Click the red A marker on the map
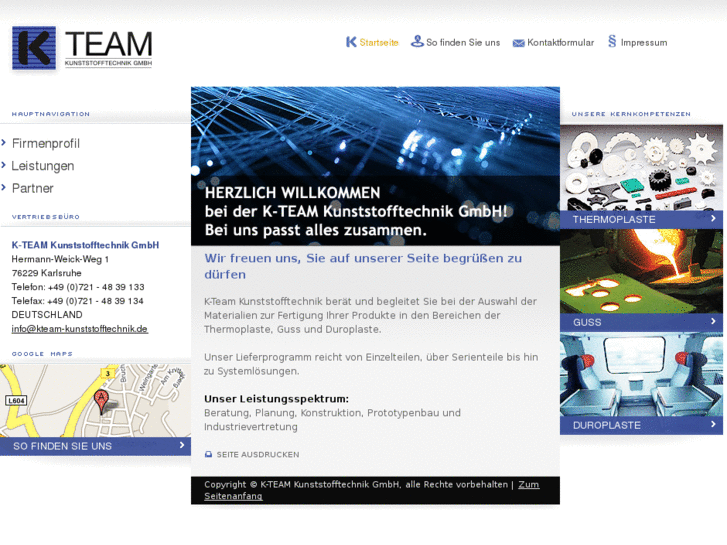This screenshot has height=545, width=727. [101, 402]
